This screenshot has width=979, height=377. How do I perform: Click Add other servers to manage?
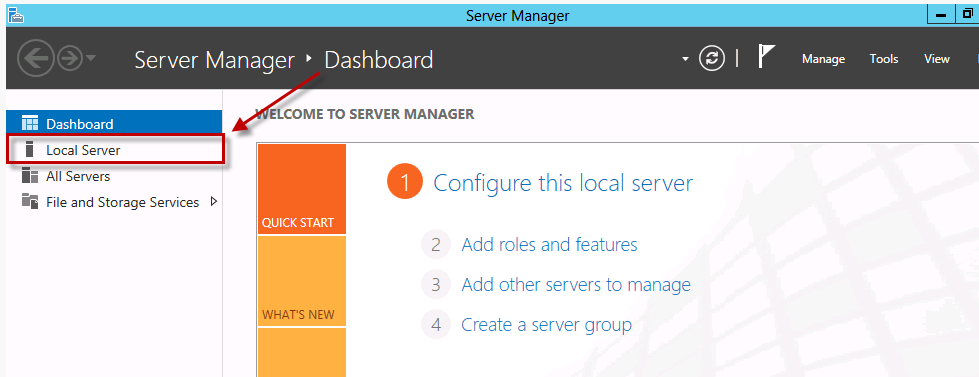576,285
